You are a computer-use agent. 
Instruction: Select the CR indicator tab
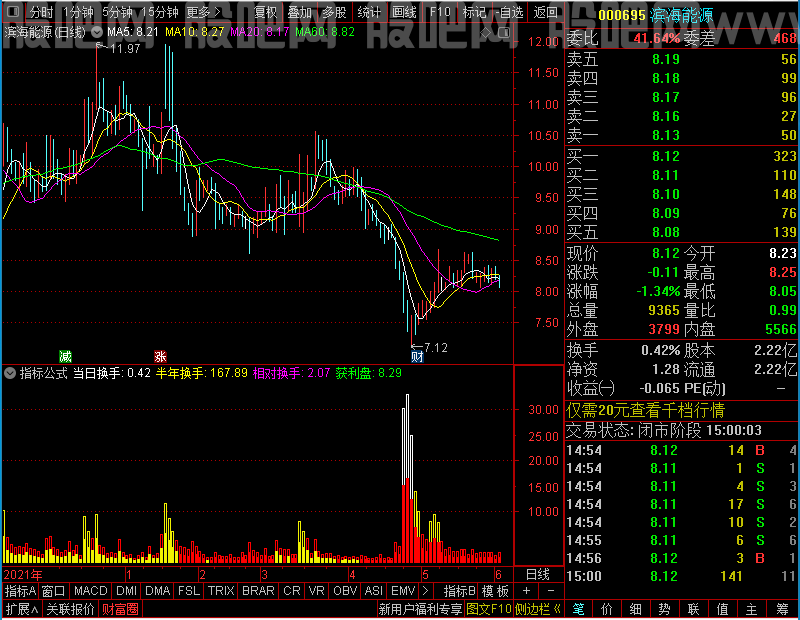click(292, 591)
